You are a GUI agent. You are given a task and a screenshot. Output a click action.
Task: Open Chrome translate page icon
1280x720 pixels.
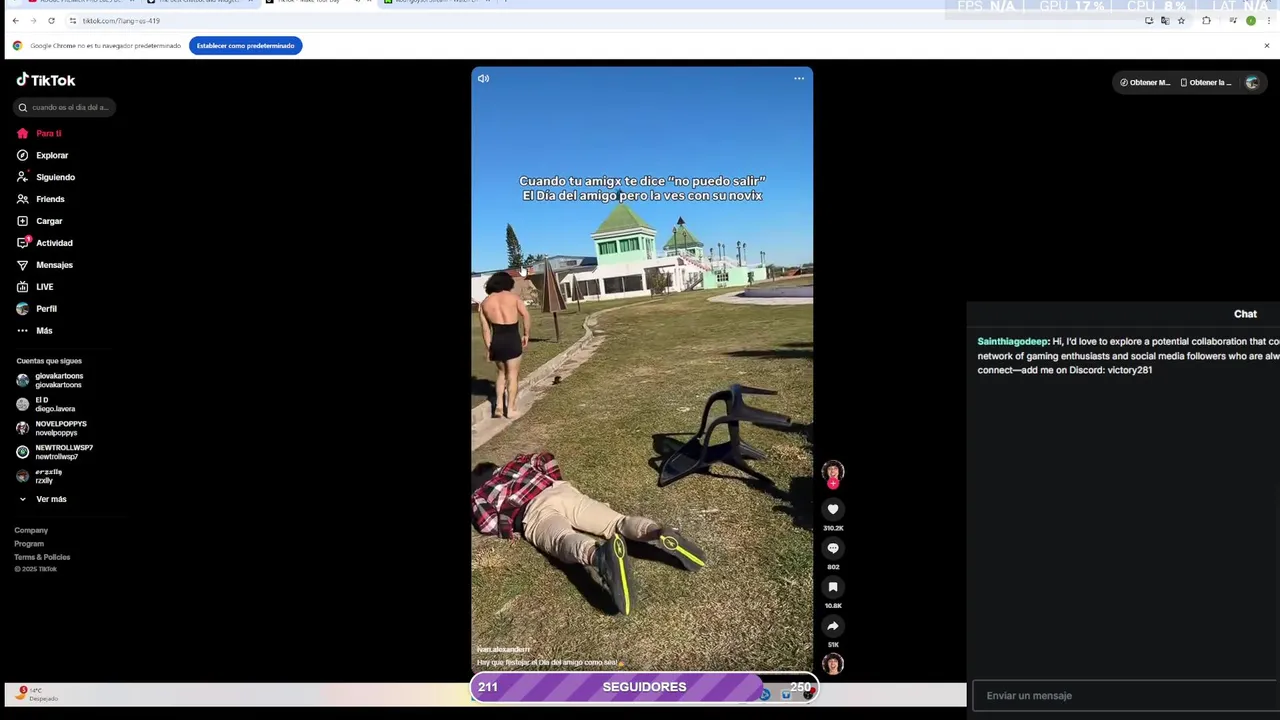[1165, 20]
